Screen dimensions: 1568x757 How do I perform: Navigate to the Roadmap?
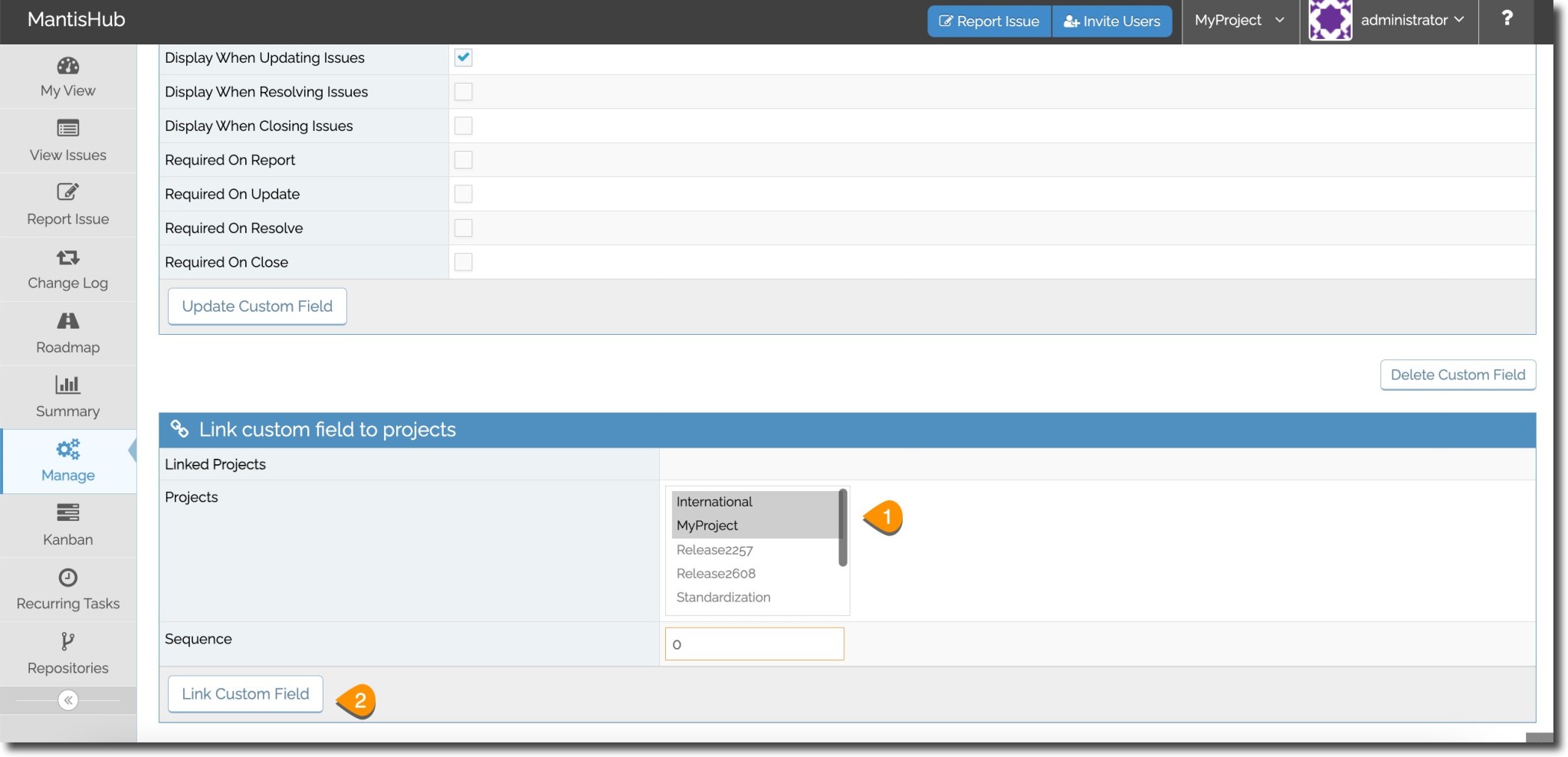point(67,333)
